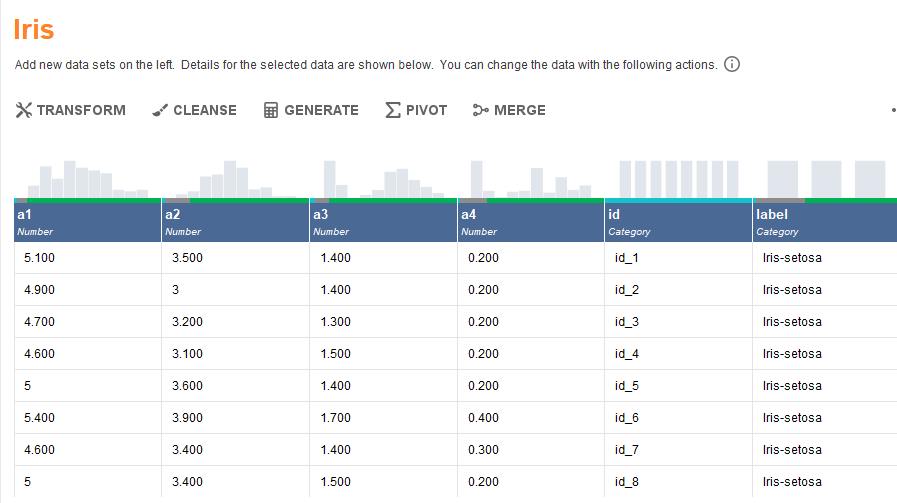This screenshot has height=503, width=897.
Task: Click the a3 column histogram thumbnail
Action: tap(382, 180)
